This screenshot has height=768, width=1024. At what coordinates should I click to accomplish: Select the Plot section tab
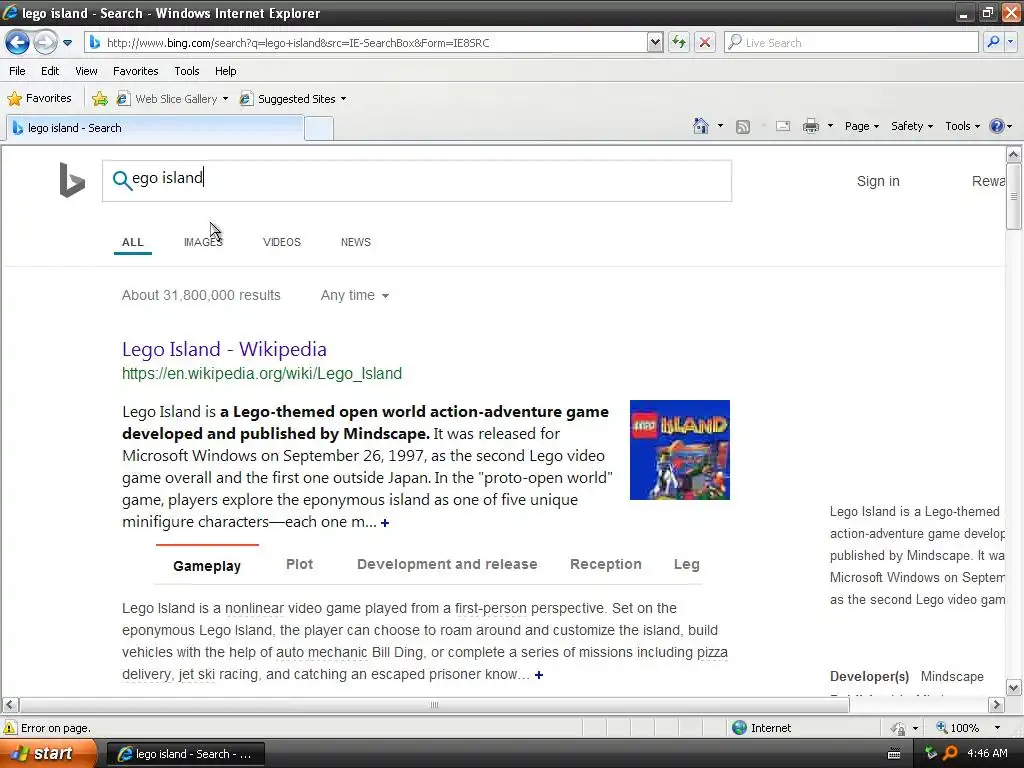pyautogui.click(x=299, y=564)
